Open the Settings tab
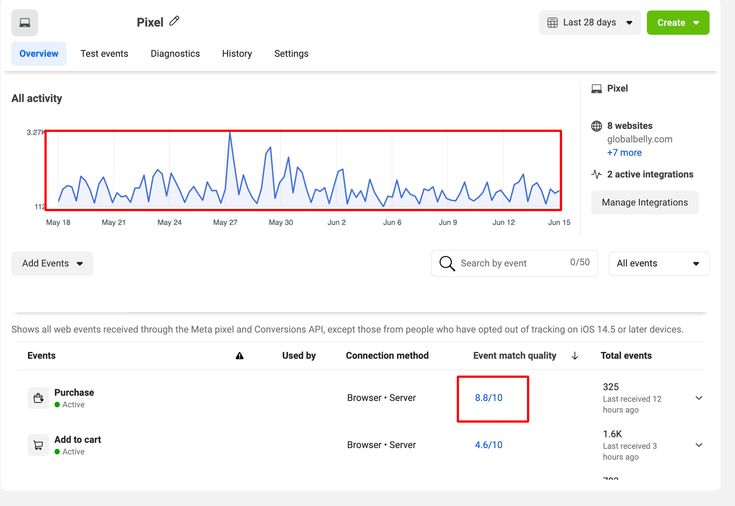 coord(291,53)
